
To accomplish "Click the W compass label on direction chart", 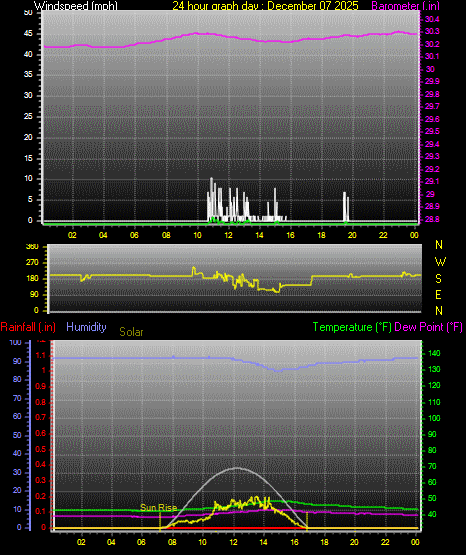I will [440, 262].
